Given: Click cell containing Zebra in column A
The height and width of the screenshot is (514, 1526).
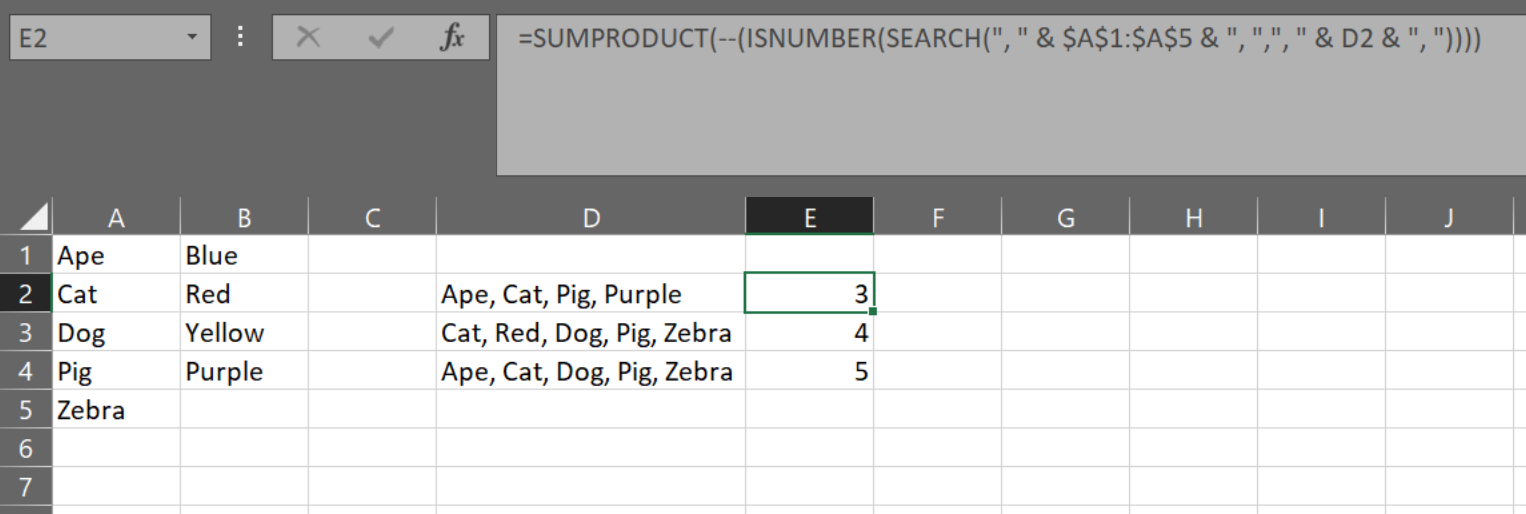Looking at the screenshot, I should point(116,410).
